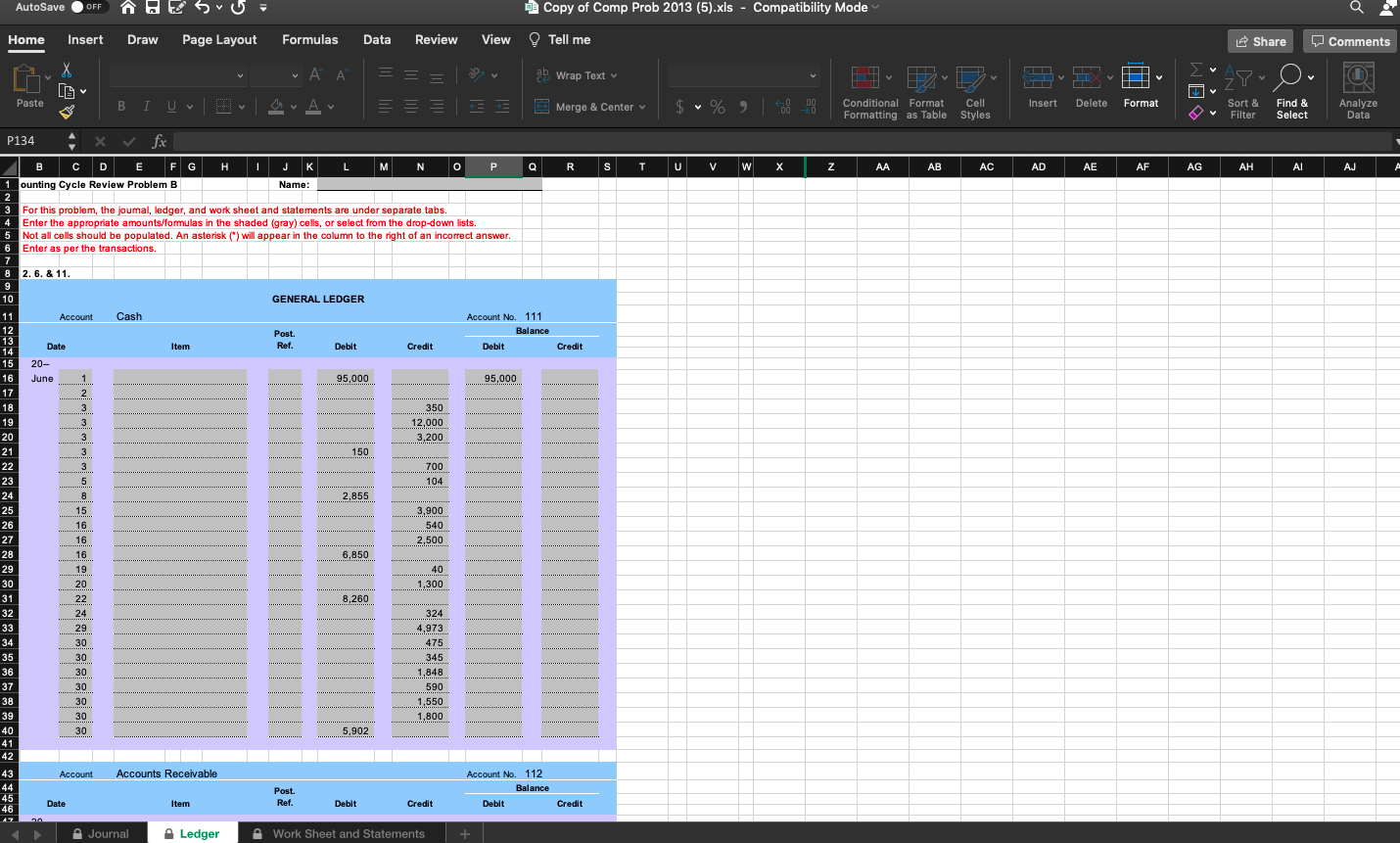Click Increase Decimal icon

pyautogui.click(x=783, y=107)
